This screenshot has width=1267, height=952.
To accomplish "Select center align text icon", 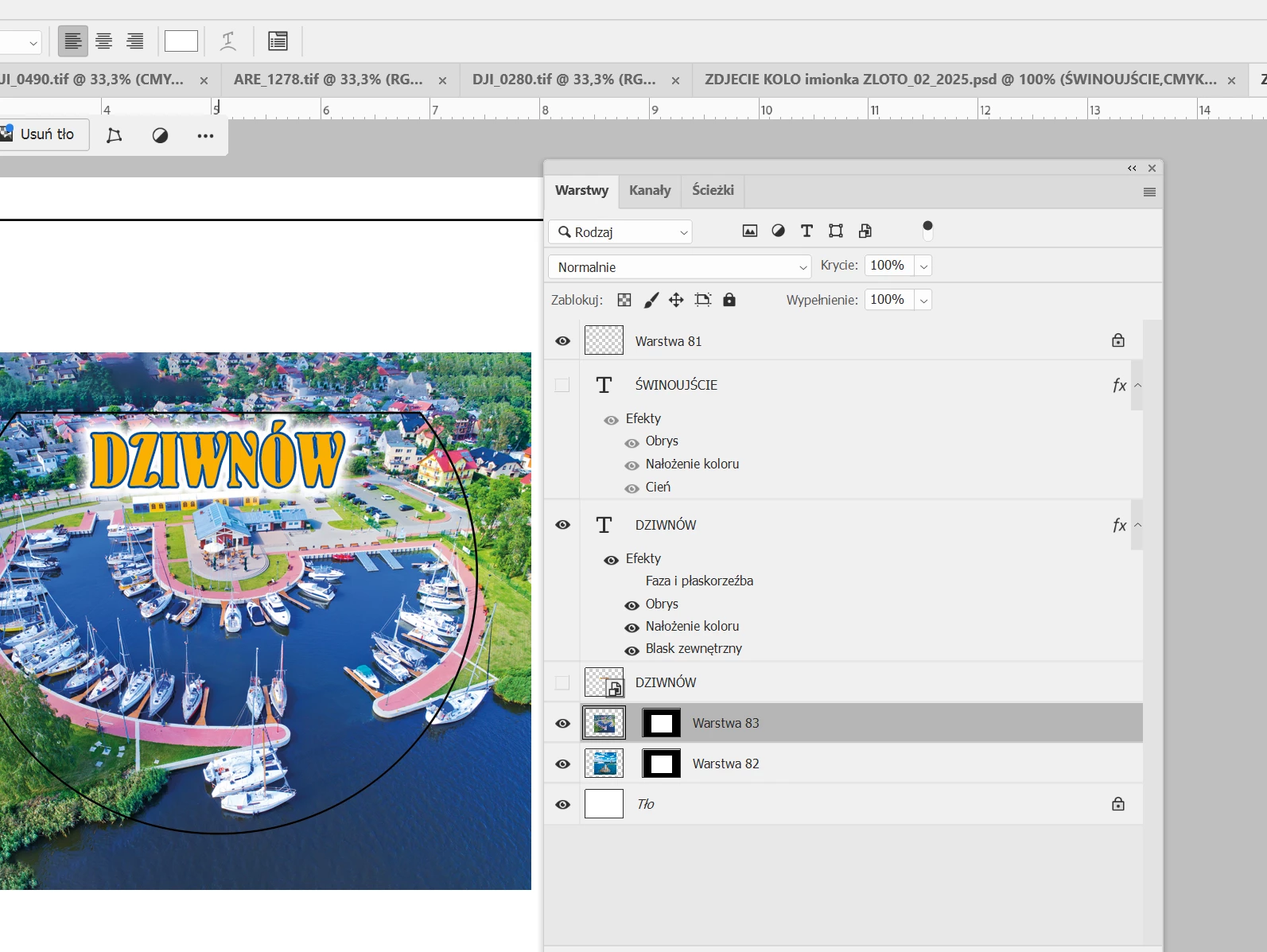I will tap(103, 41).
